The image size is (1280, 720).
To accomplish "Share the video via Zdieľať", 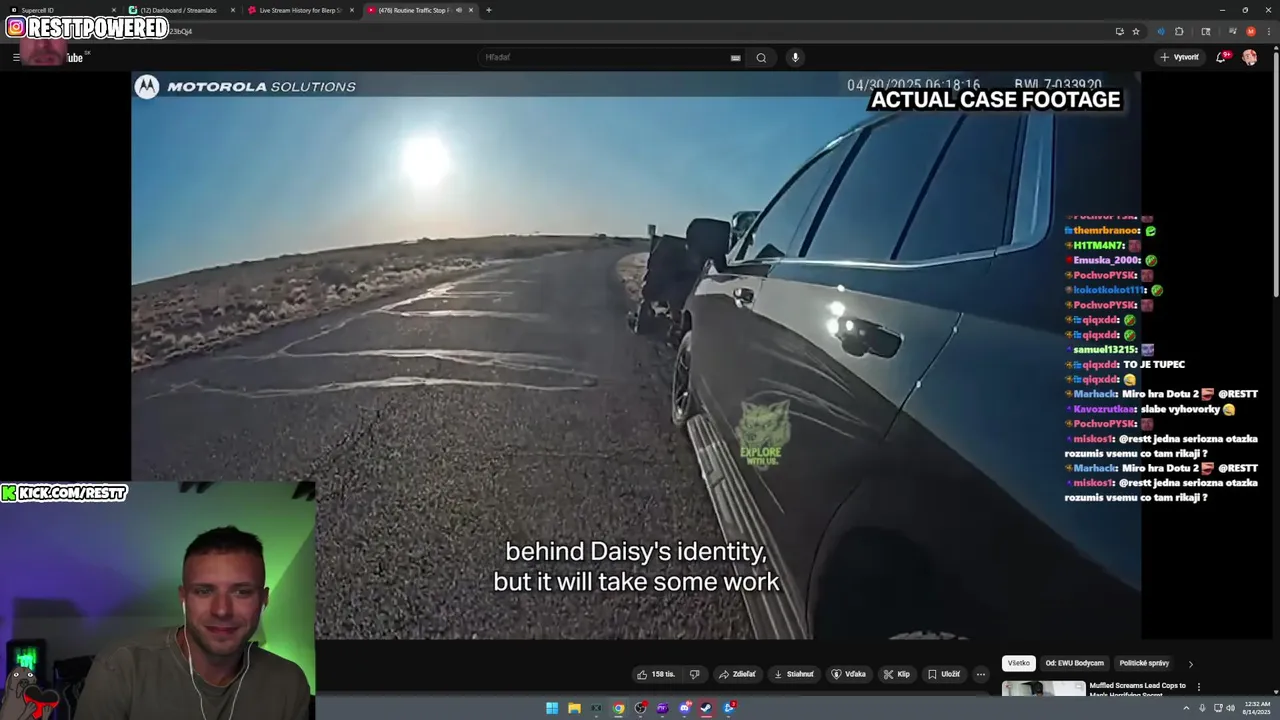I will click(738, 674).
